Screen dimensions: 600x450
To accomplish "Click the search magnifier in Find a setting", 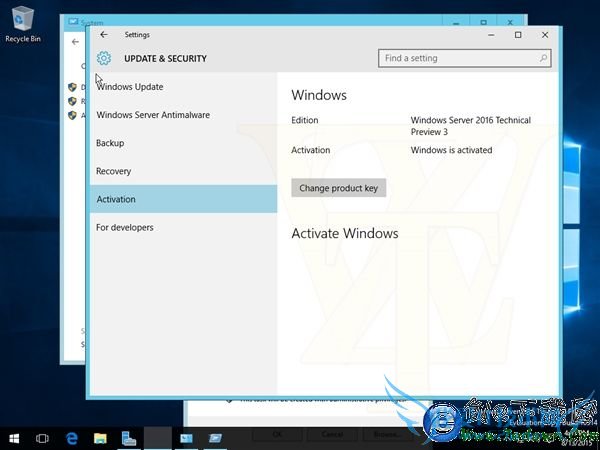I will [543, 58].
